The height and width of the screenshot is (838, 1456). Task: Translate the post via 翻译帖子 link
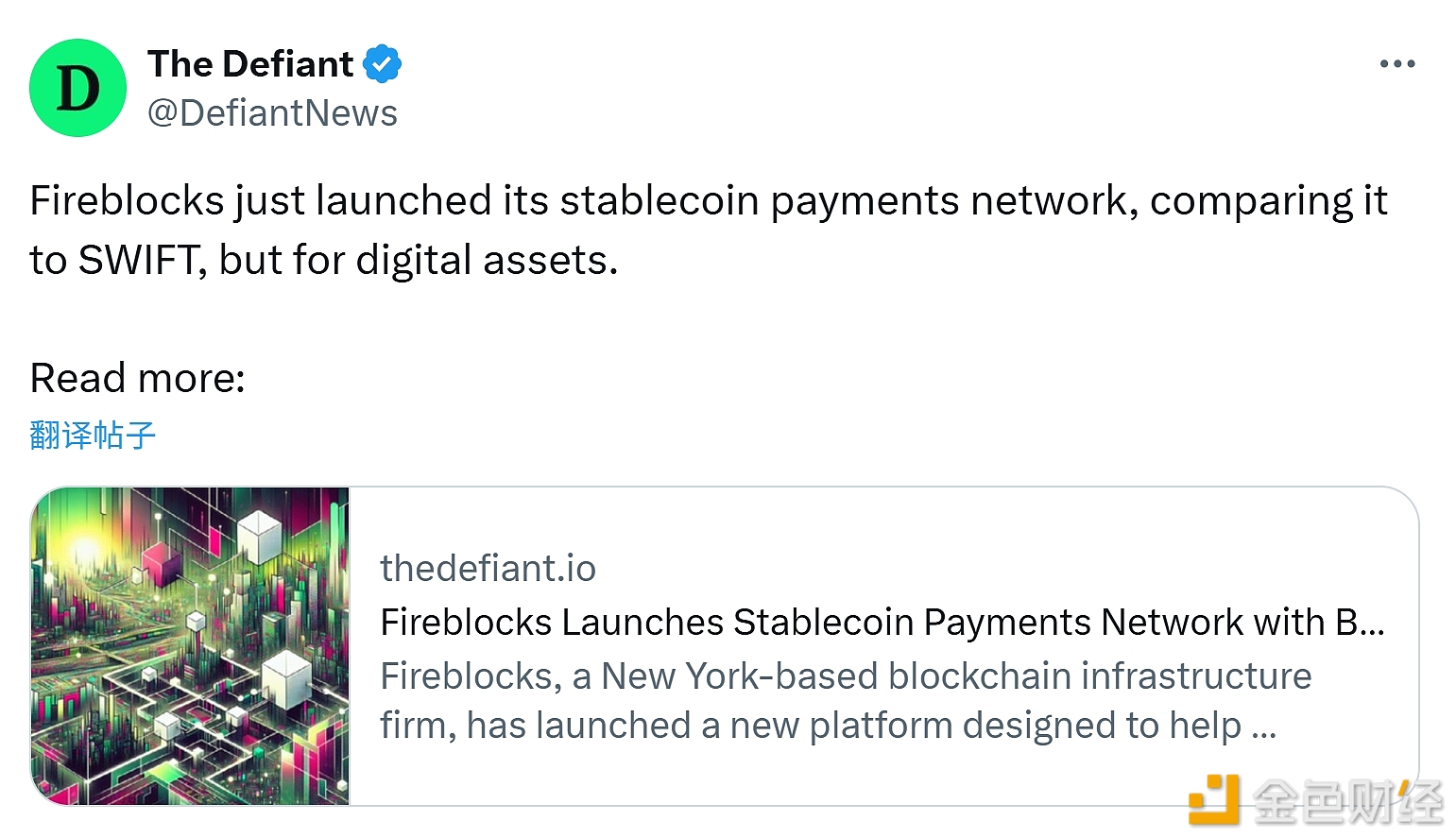tap(93, 436)
